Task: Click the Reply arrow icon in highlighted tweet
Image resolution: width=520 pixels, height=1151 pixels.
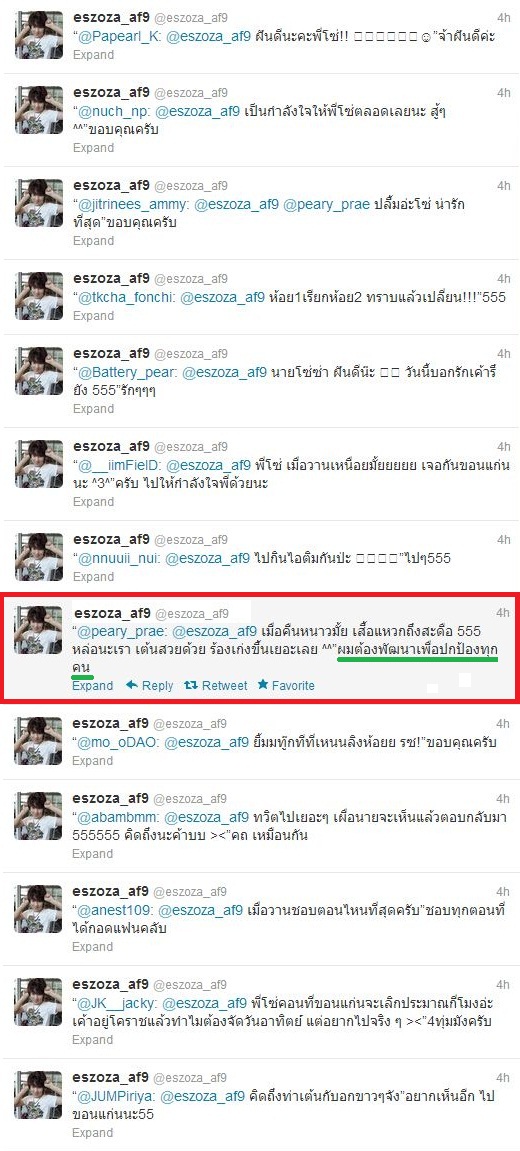Action: 132,685
